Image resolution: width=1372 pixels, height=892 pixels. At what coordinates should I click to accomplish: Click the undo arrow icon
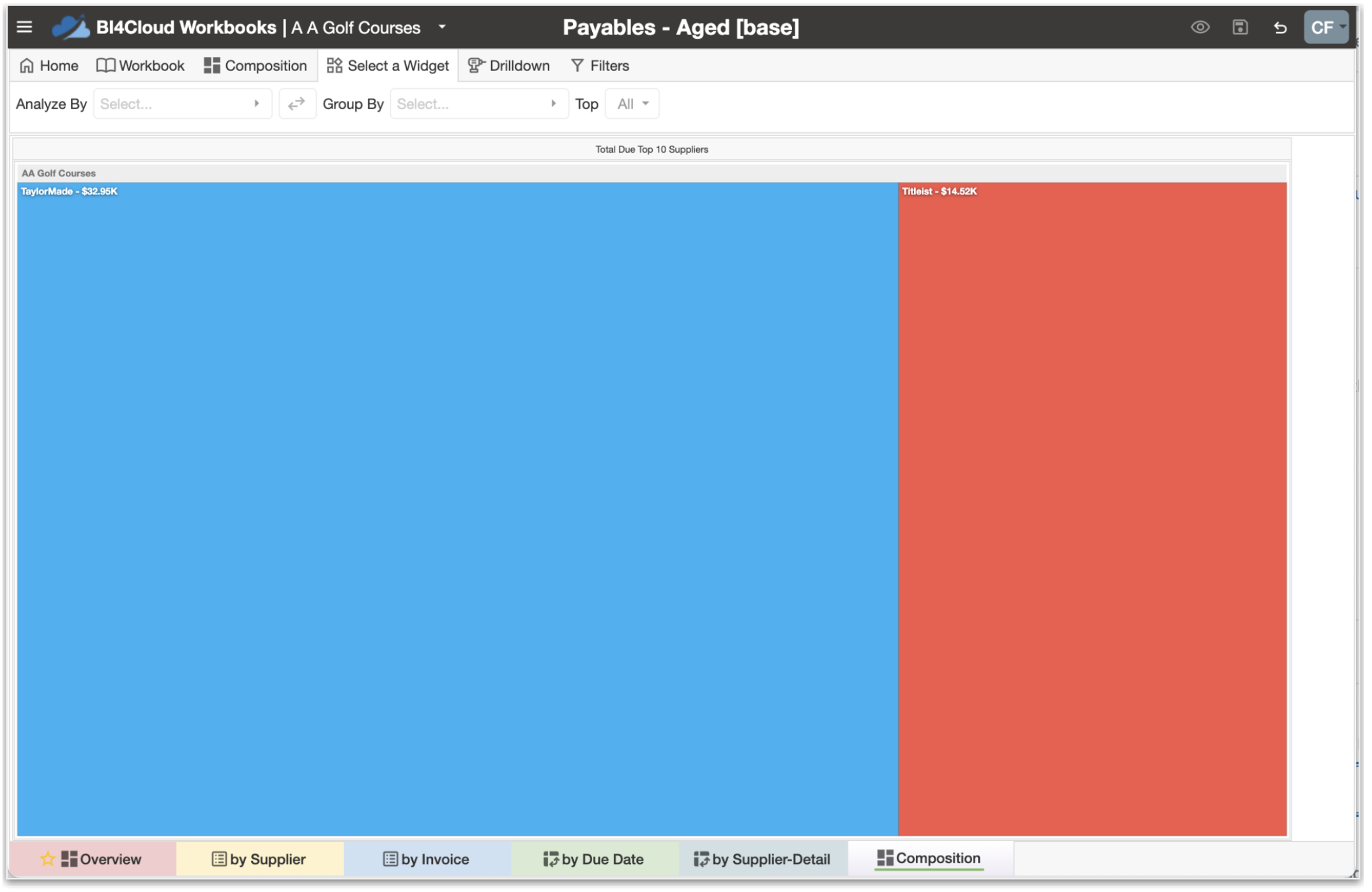click(x=1279, y=27)
